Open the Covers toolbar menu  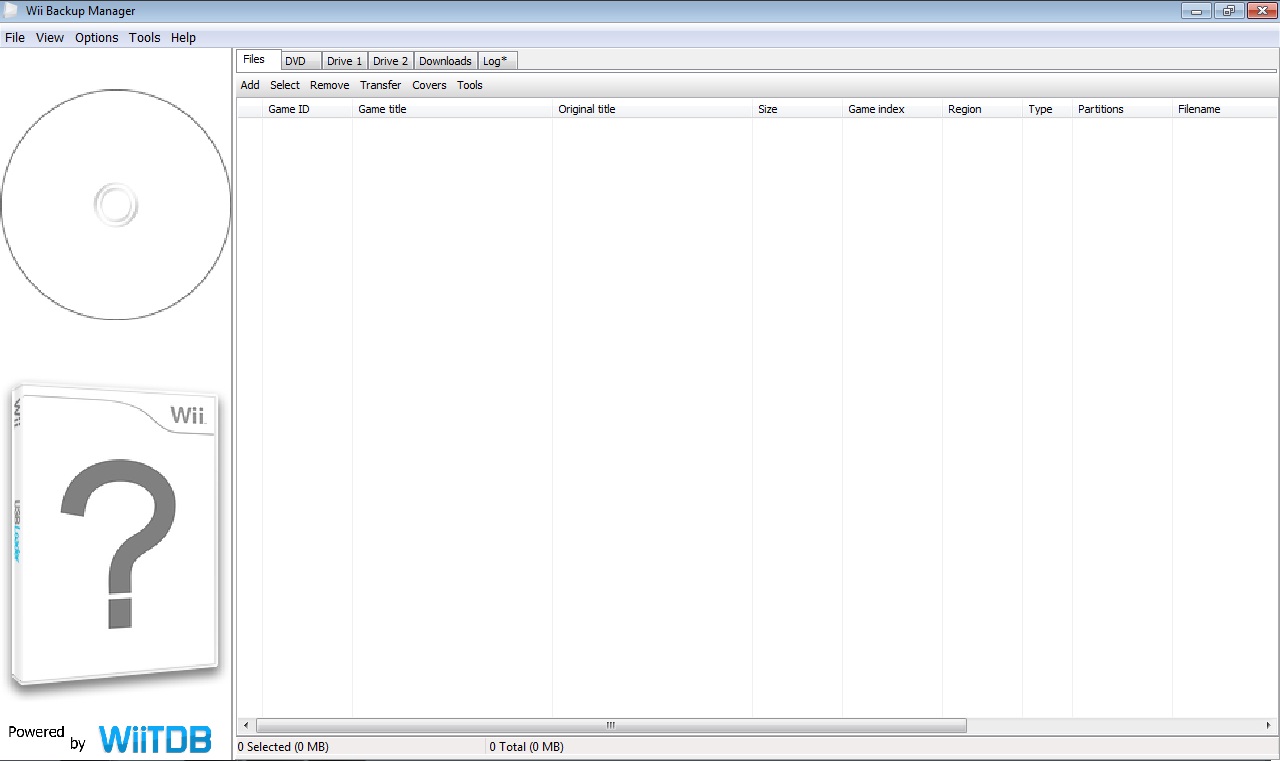[x=430, y=85]
